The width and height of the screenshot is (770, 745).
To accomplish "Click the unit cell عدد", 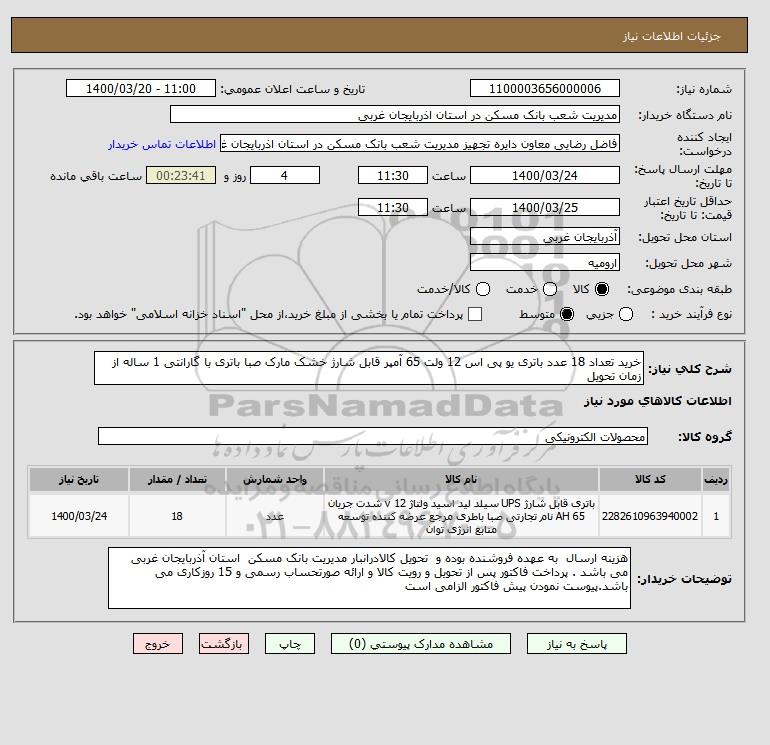I will [x=275, y=516].
